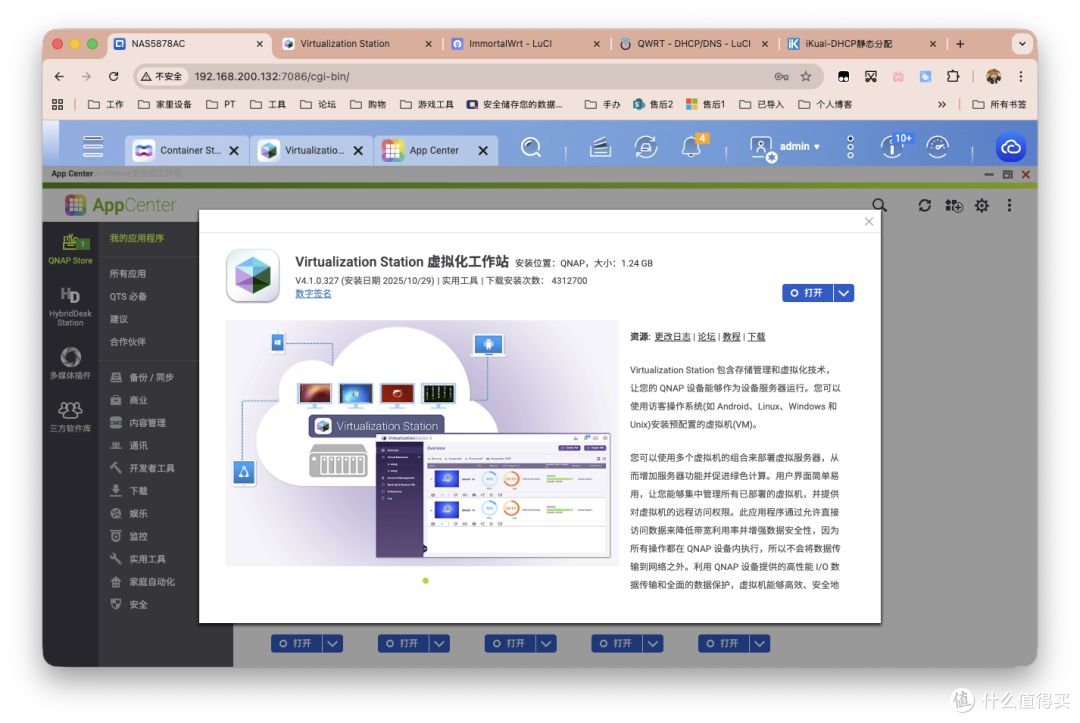Open the three-dot more options in QTS toolbar
The image size is (1080, 723).
pyautogui.click(x=850, y=147)
